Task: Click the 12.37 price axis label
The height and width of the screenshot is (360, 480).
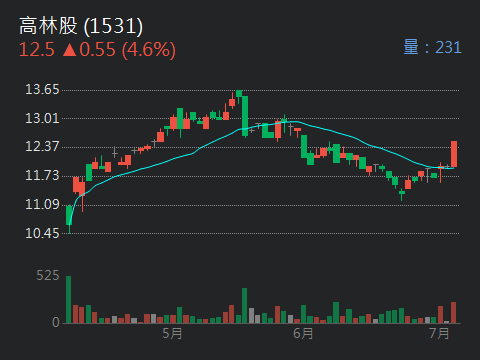Action: coord(42,146)
